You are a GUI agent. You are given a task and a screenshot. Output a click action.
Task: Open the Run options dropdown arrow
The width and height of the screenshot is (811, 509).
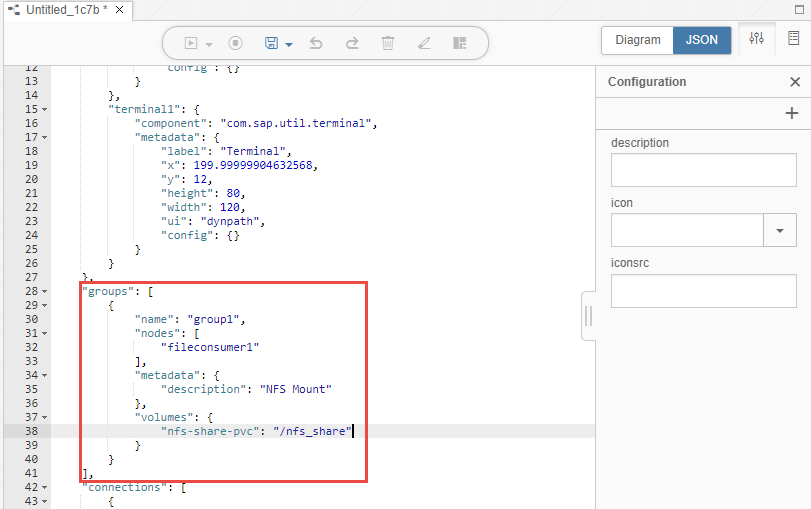click(209, 45)
